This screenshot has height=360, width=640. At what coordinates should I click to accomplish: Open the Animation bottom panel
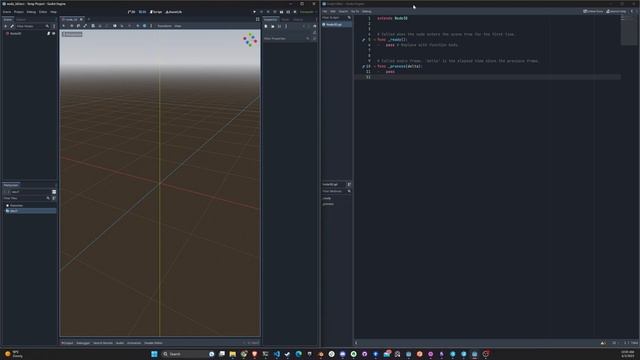[x=133, y=343]
